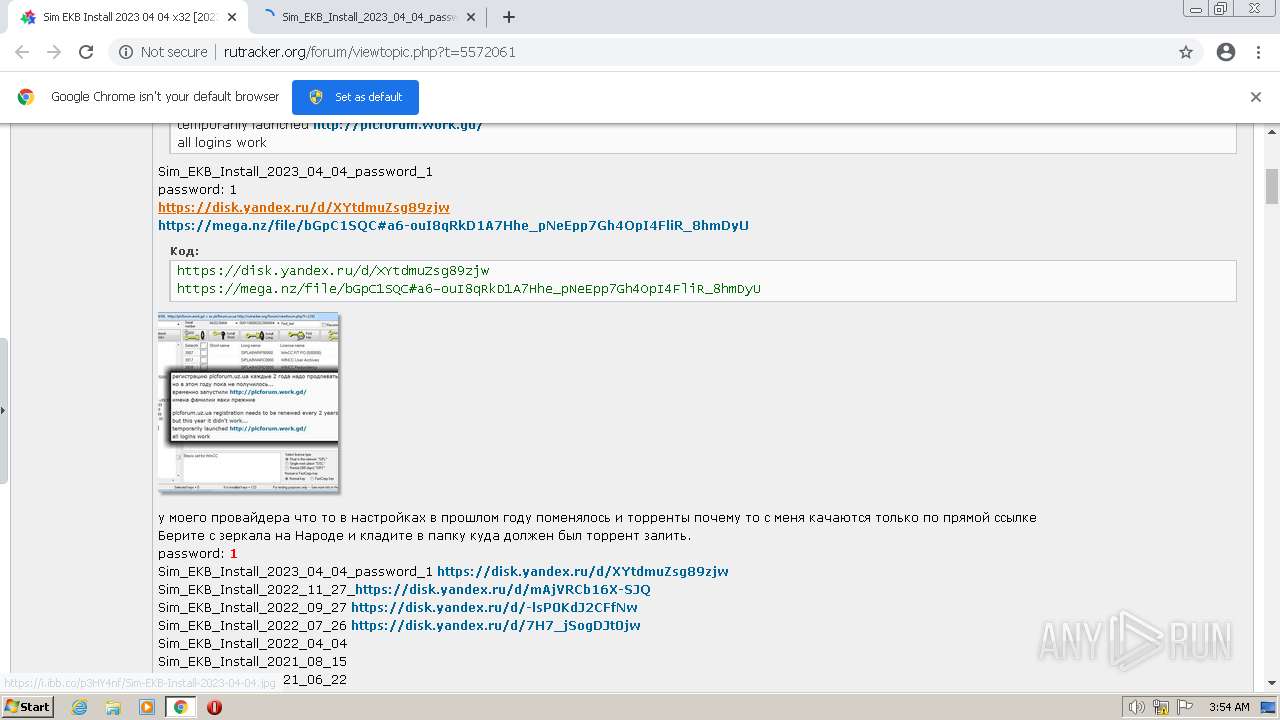Image resolution: width=1280 pixels, height=720 pixels.
Task: Open the clock showing 3:54 AM
Action: tap(1229, 707)
